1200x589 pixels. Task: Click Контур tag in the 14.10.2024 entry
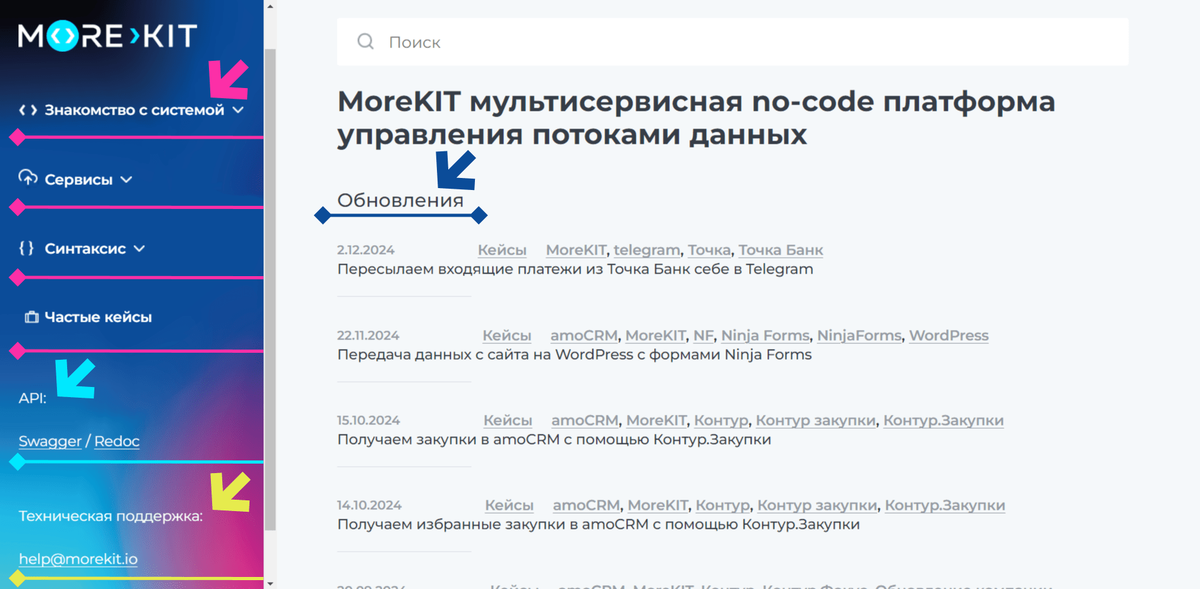pyautogui.click(x=723, y=505)
